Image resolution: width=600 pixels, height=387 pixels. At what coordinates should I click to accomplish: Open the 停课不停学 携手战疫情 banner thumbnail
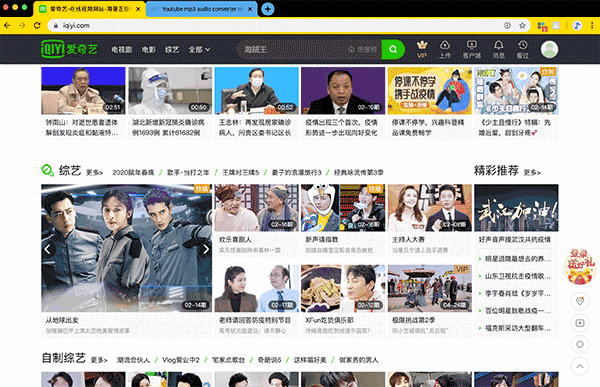coord(430,91)
